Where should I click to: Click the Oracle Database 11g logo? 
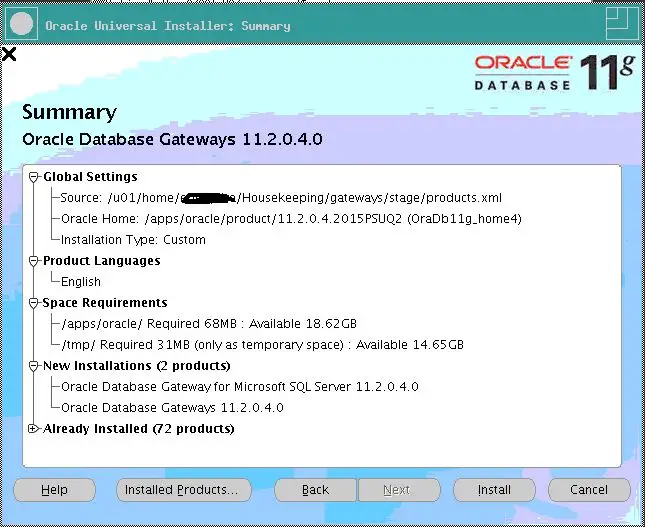tap(555, 72)
